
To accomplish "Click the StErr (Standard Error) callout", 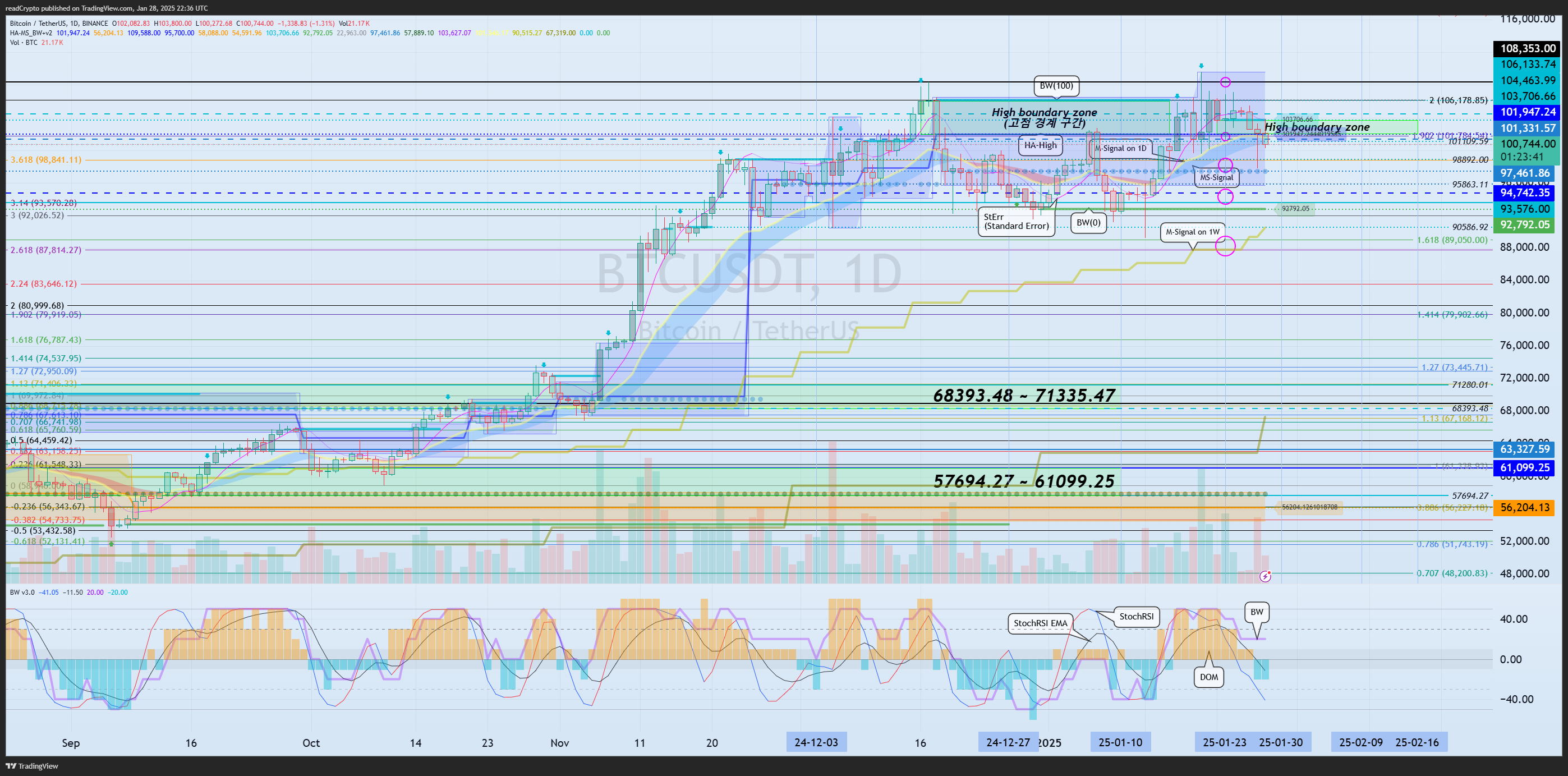I will (x=1016, y=222).
